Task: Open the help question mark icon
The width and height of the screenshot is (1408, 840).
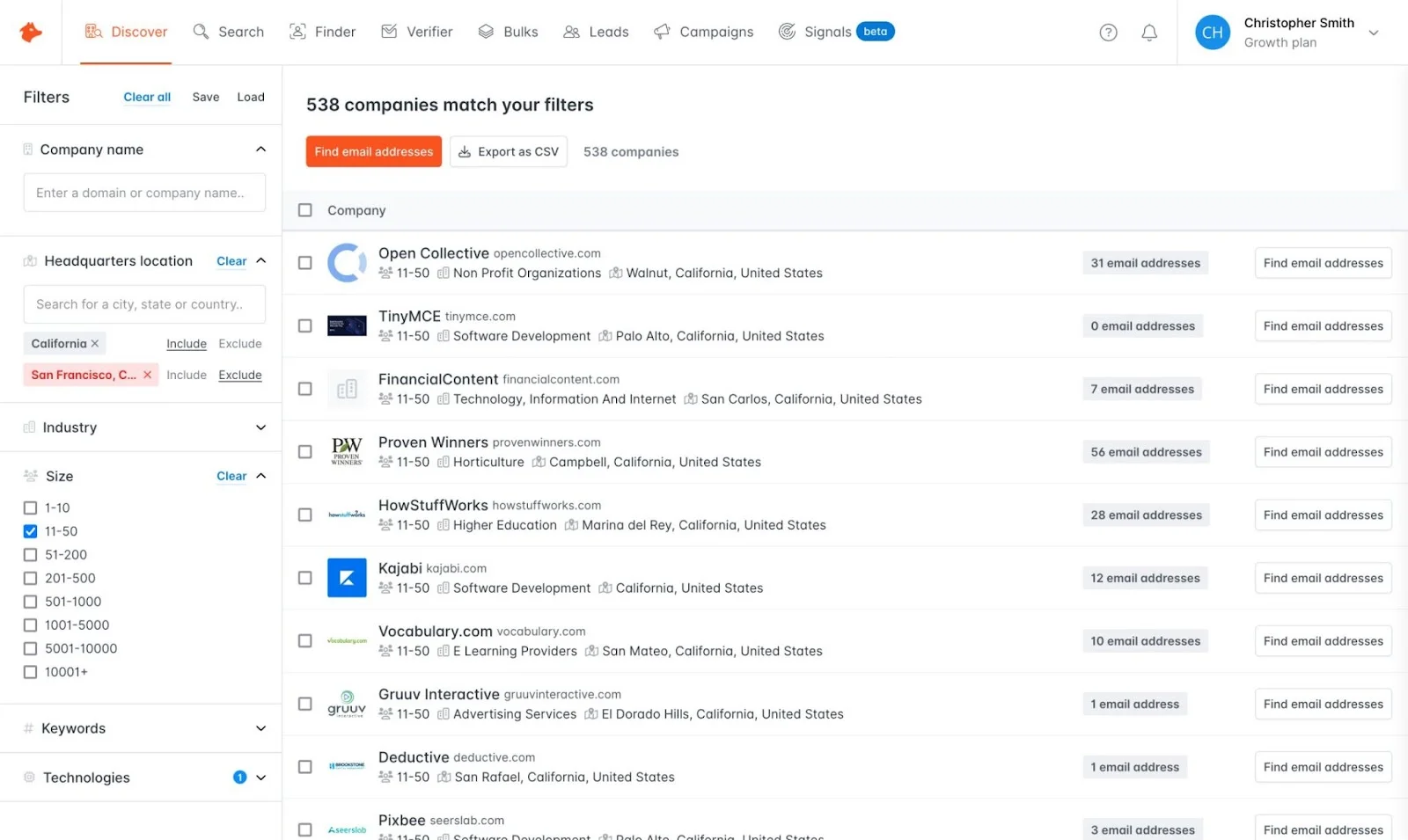Action: [x=1107, y=32]
